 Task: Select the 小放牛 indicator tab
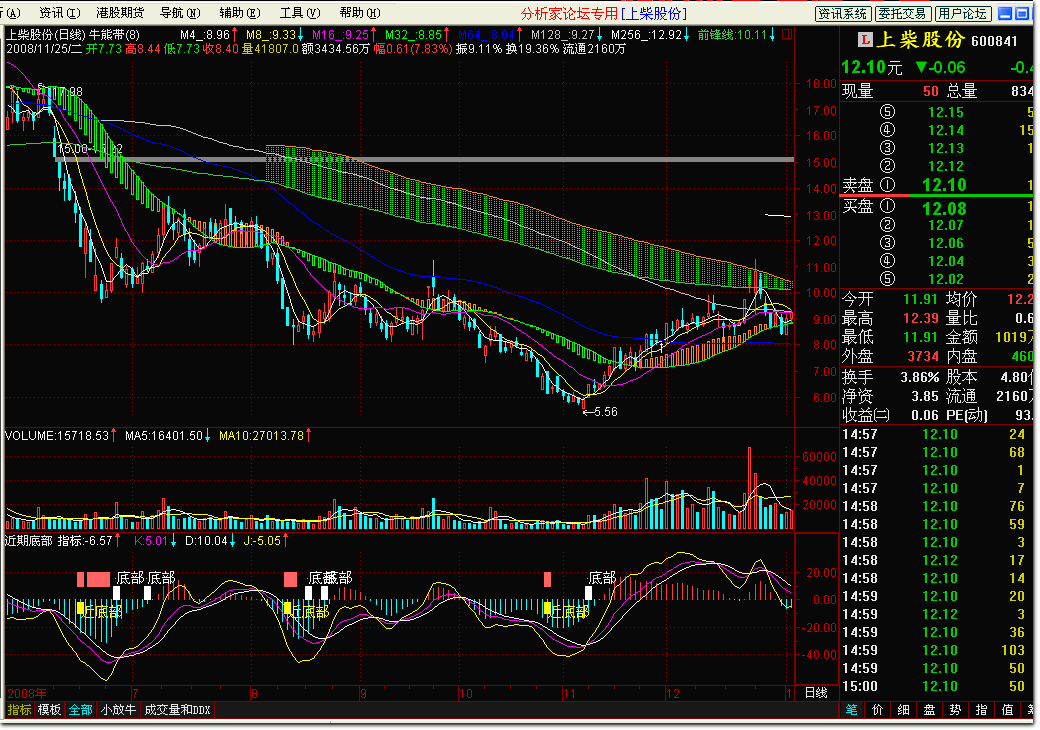(x=118, y=710)
